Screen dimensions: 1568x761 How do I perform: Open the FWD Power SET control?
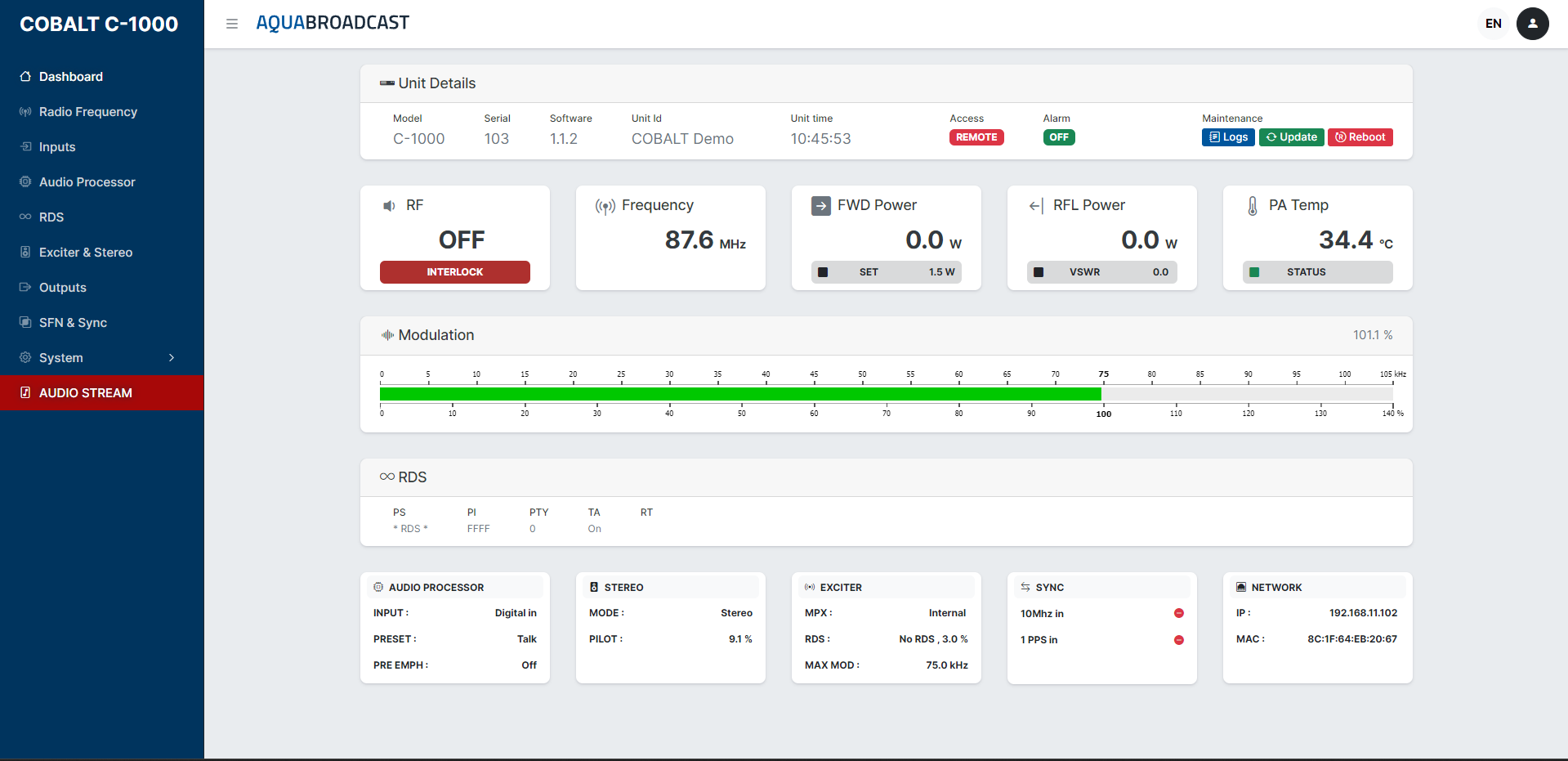pos(886,272)
